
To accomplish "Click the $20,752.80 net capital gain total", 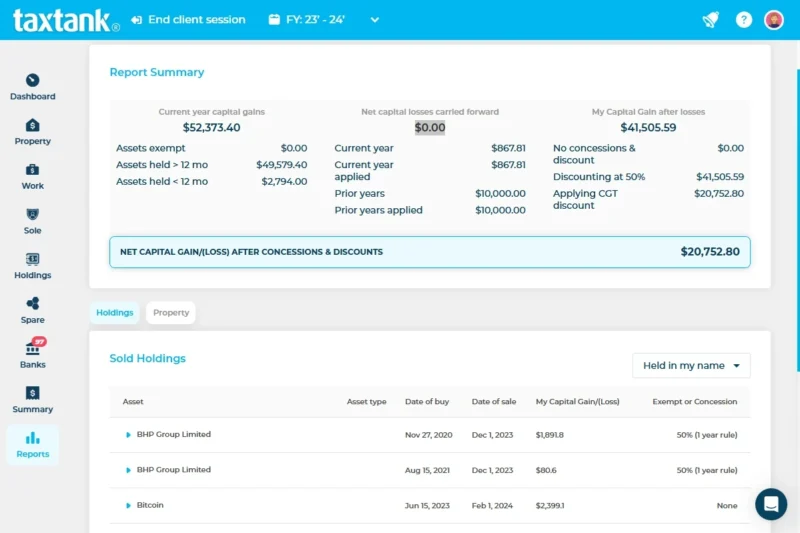I will [x=710, y=252].
